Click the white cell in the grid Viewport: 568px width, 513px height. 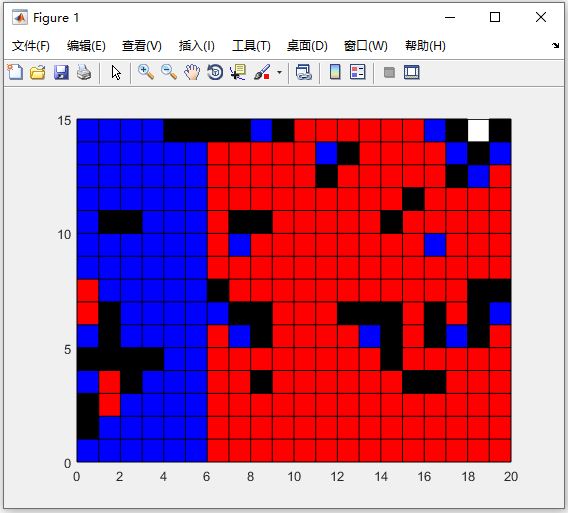tap(479, 130)
